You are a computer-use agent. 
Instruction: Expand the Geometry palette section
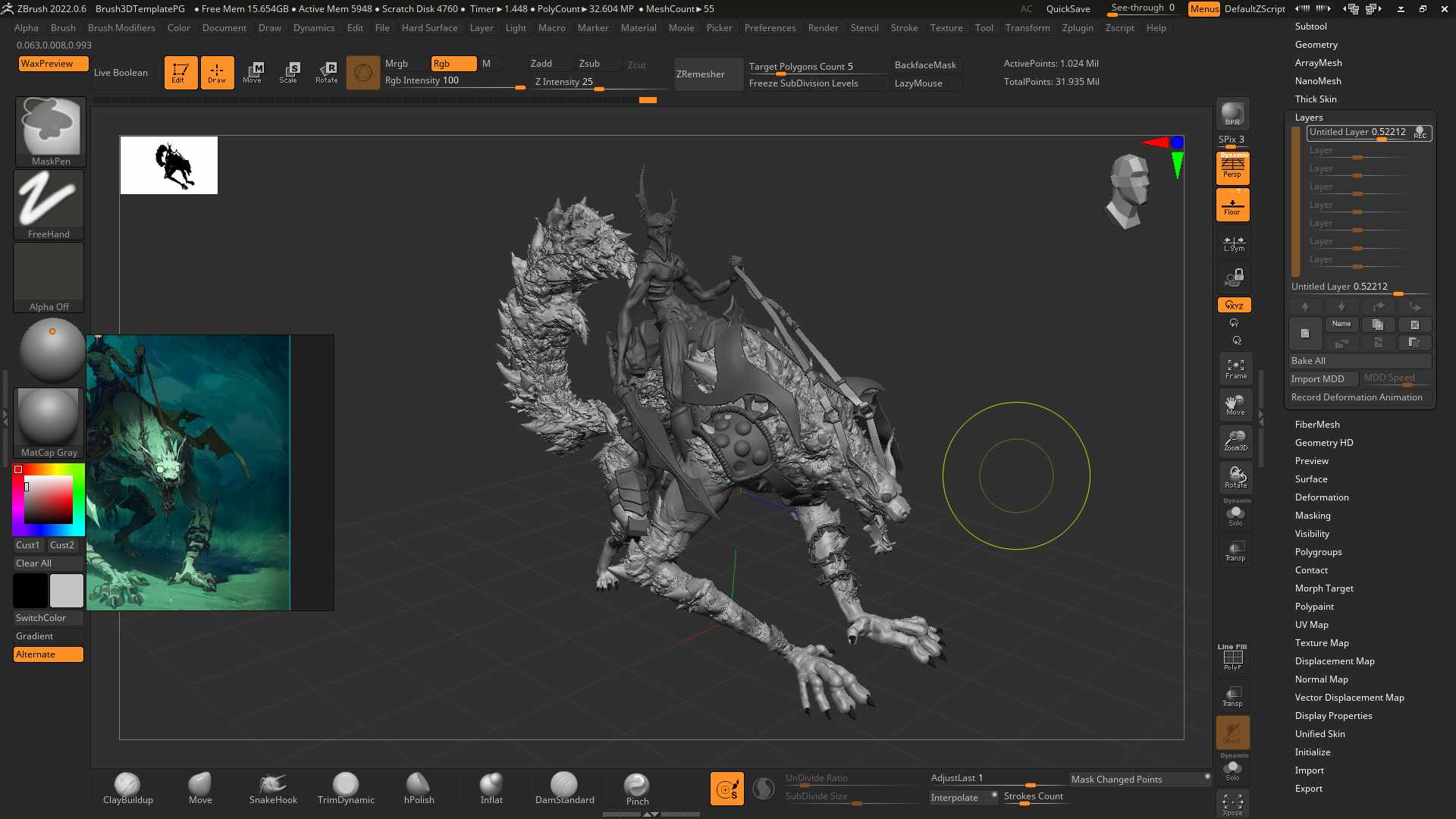(1316, 45)
